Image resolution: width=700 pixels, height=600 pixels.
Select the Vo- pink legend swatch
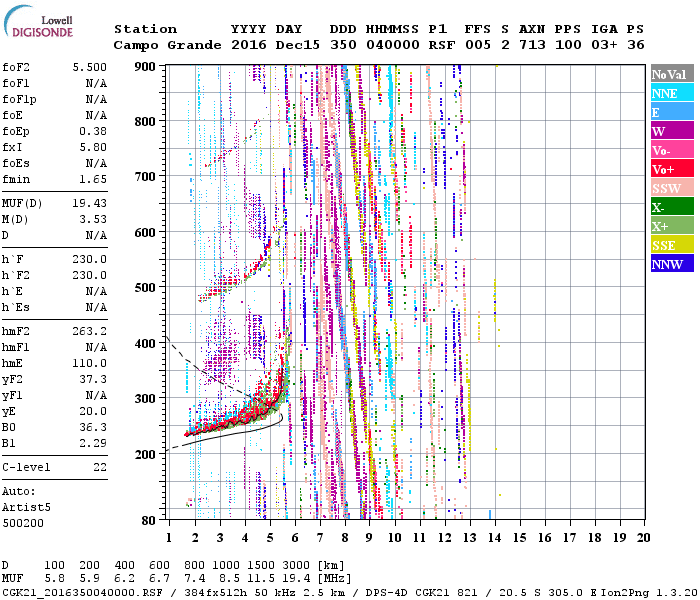coord(672,150)
